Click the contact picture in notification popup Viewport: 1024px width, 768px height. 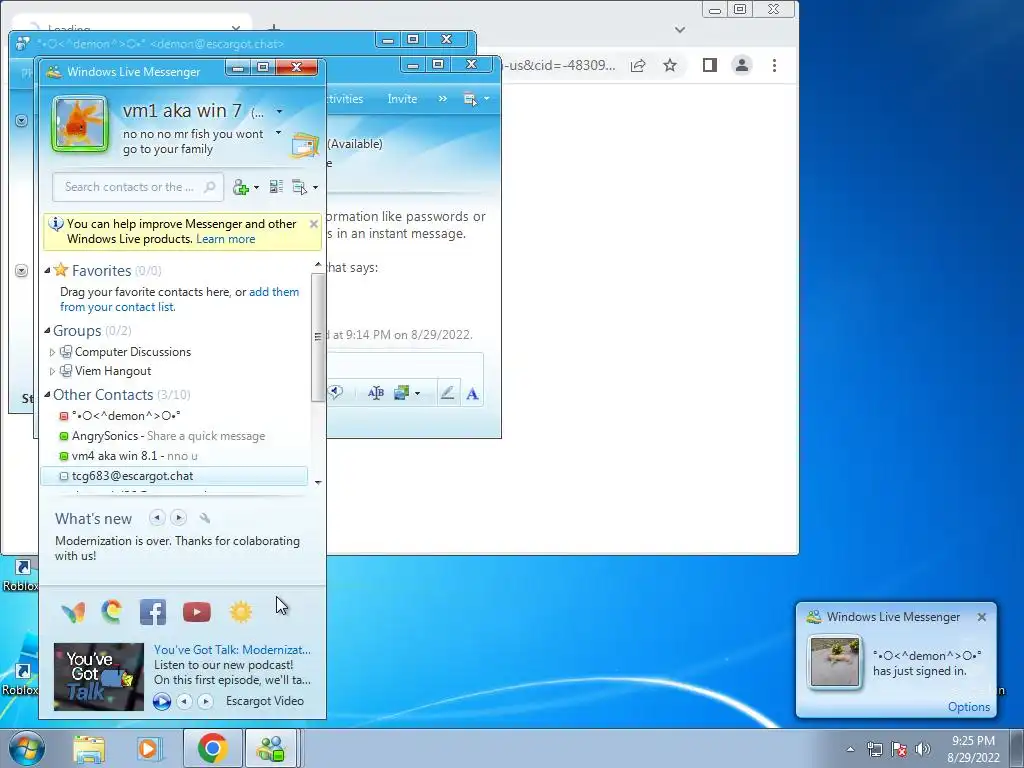[x=835, y=662]
